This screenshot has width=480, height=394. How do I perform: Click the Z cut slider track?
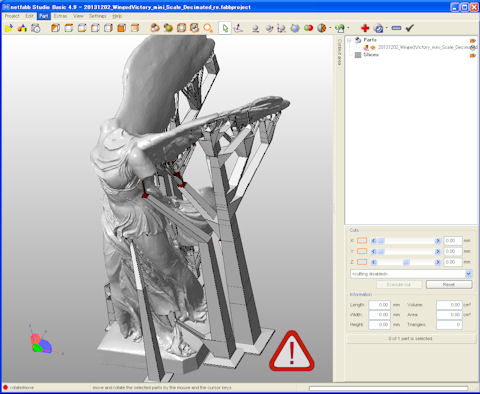[x=406, y=262]
